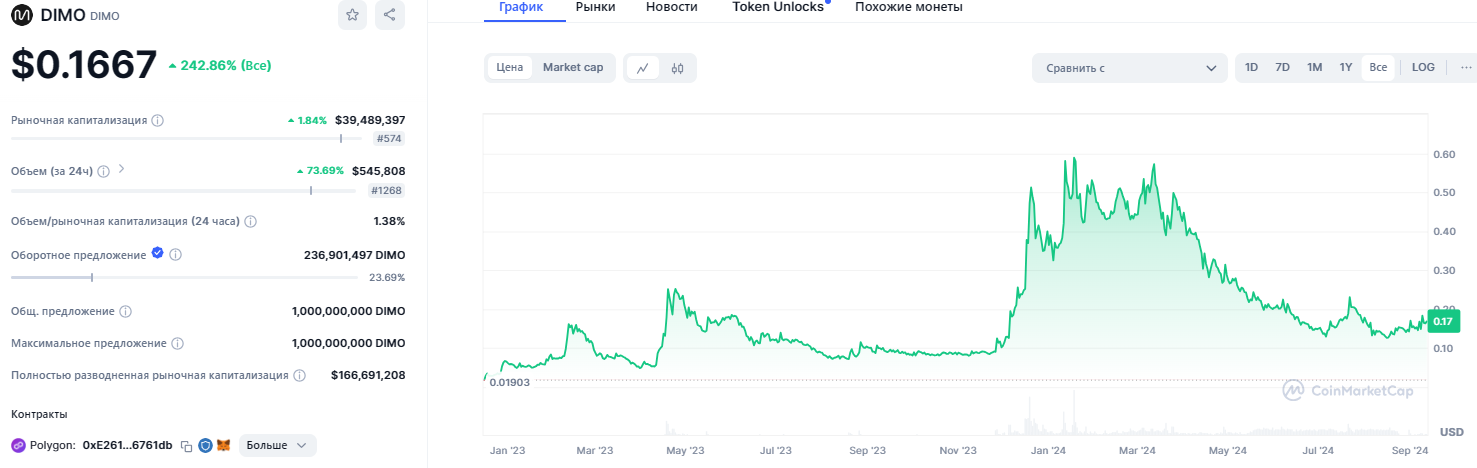Toggle LOG scale on chart

(x=1423, y=68)
